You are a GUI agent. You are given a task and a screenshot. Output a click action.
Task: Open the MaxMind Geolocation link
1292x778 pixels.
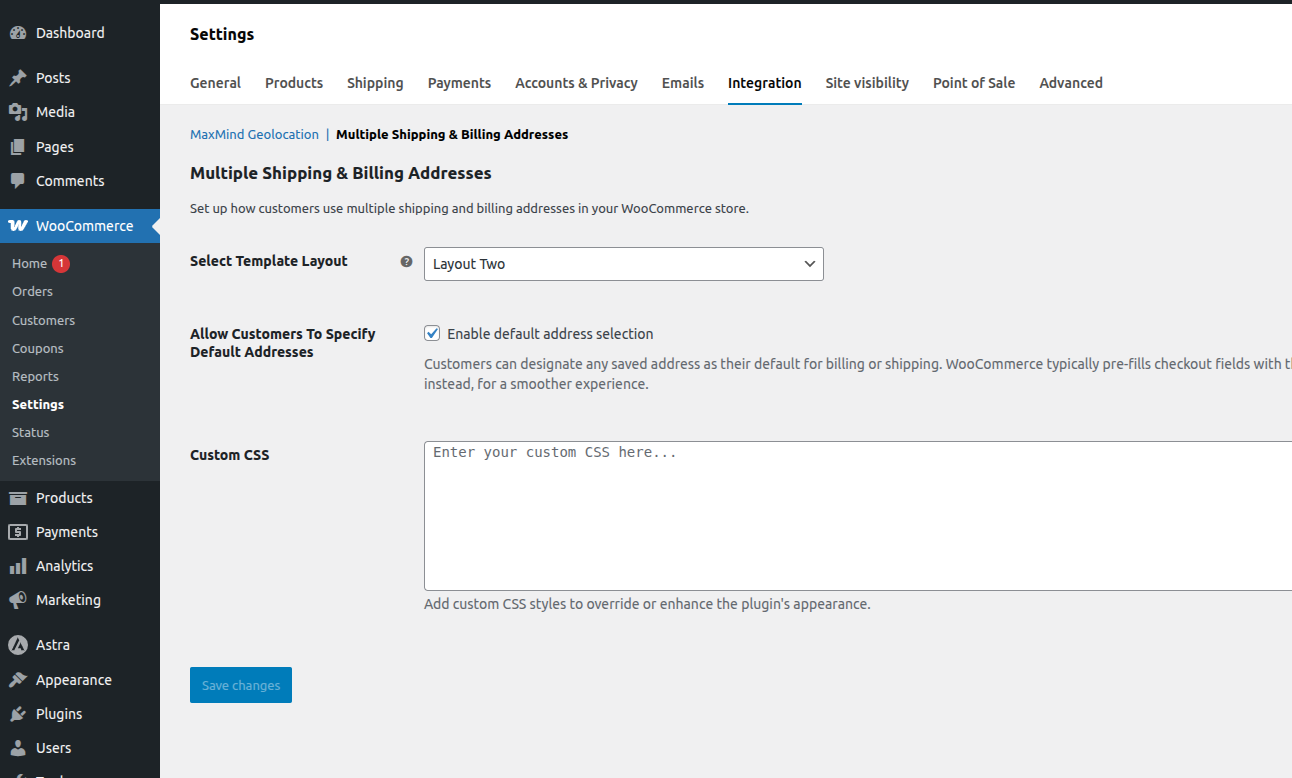254,134
